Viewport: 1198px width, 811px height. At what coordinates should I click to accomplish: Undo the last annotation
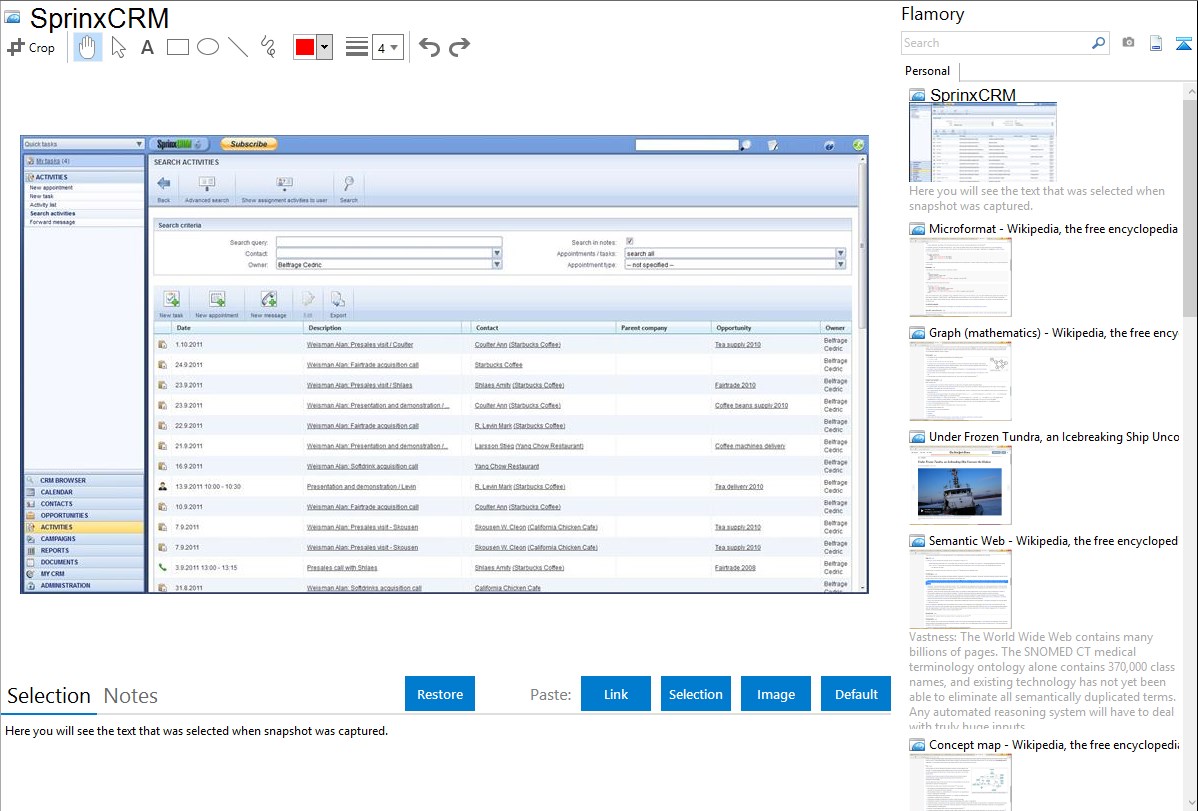[x=429, y=47]
